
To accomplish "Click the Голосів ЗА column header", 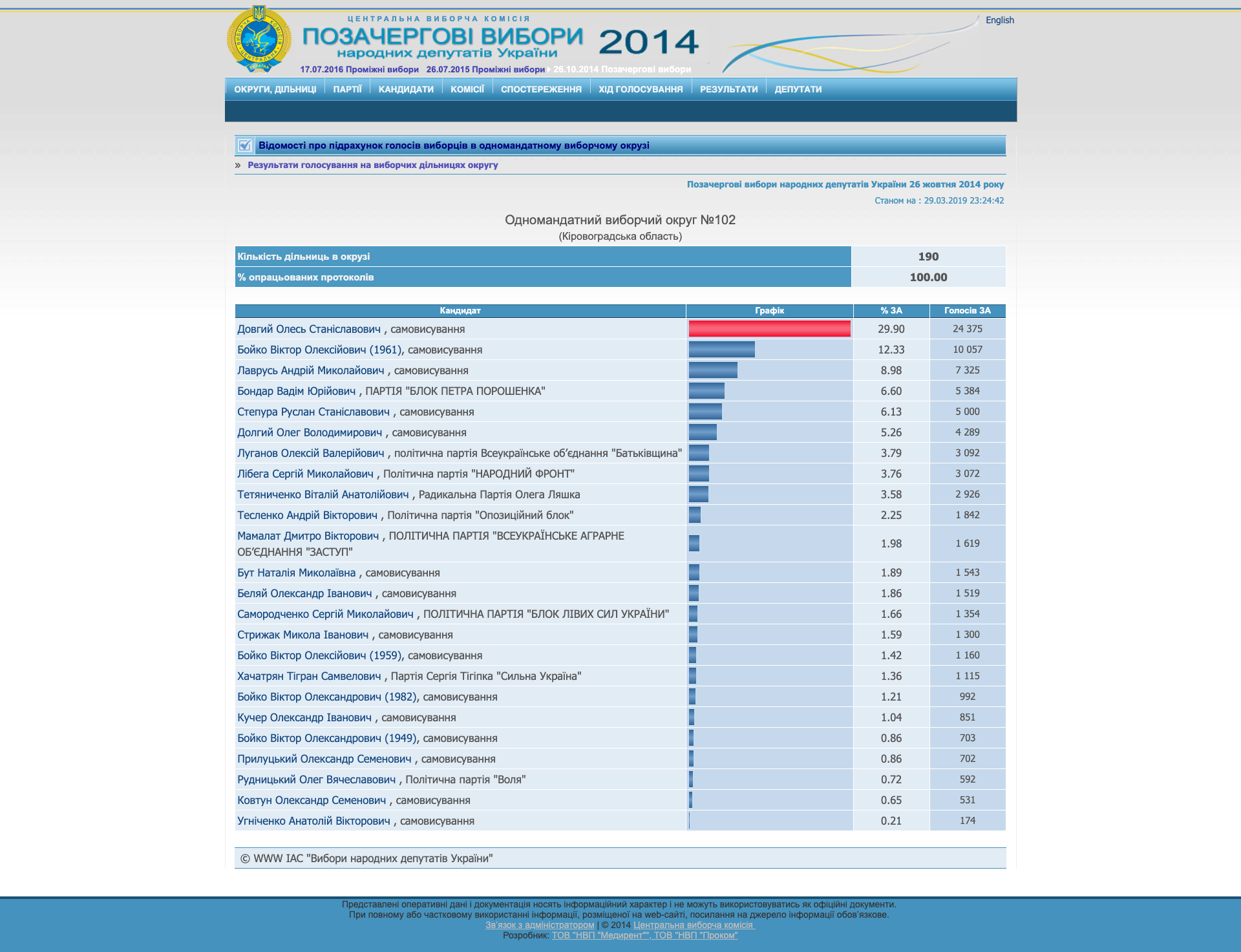I will tap(967, 311).
